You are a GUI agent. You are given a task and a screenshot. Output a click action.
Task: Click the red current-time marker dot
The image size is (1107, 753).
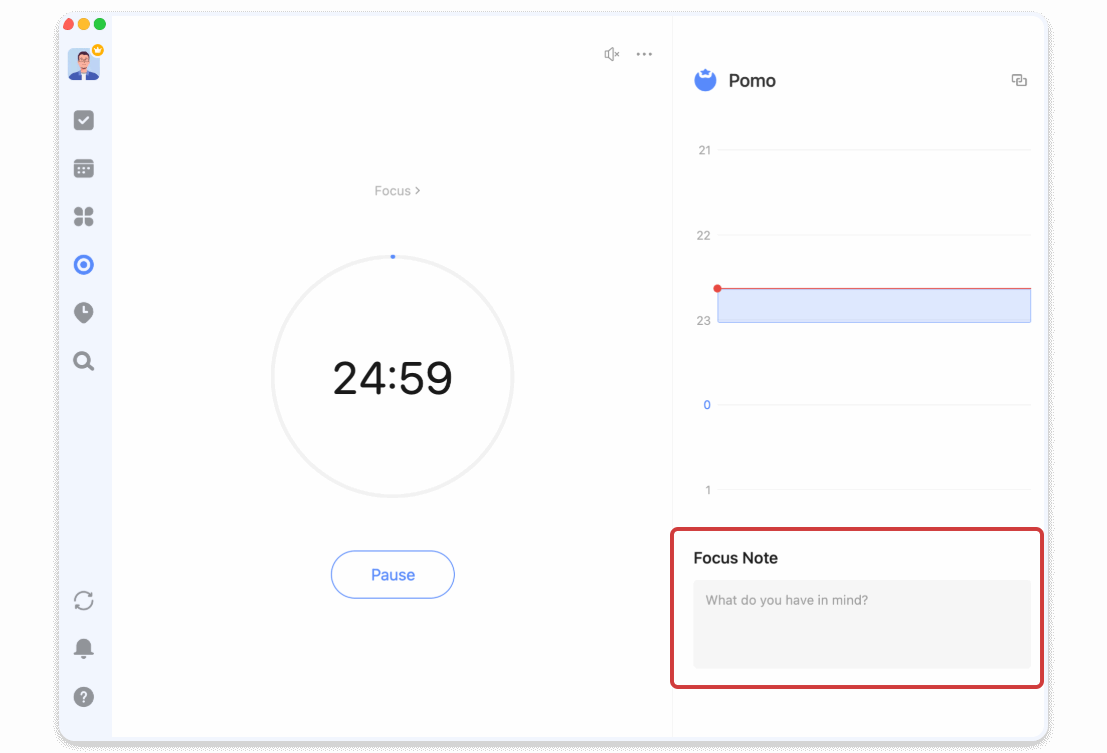[x=717, y=289]
